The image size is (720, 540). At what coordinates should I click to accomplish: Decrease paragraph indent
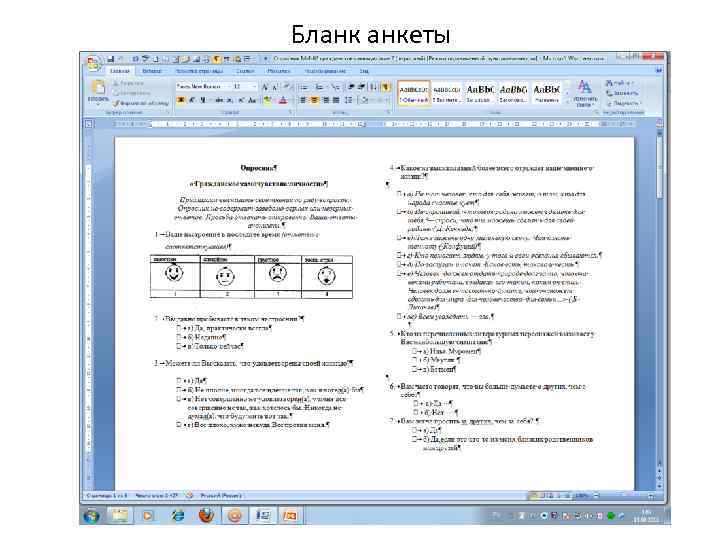[351, 86]
